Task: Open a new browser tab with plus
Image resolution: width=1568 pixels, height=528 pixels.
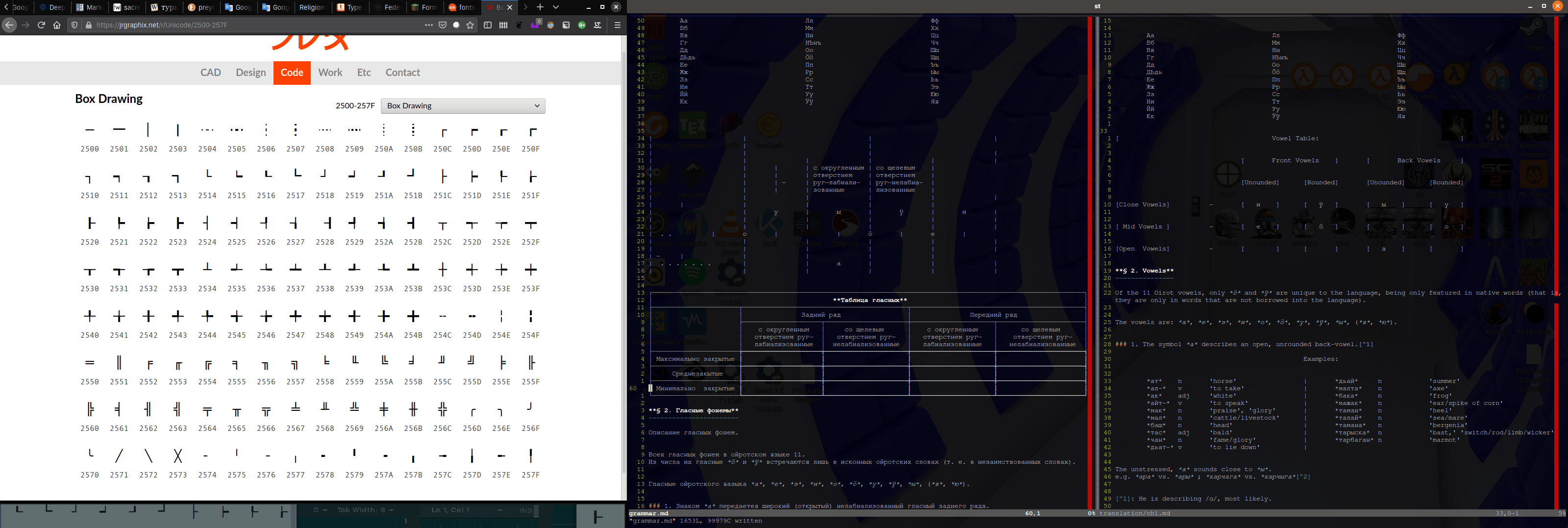Action: (x=540, y=7)
